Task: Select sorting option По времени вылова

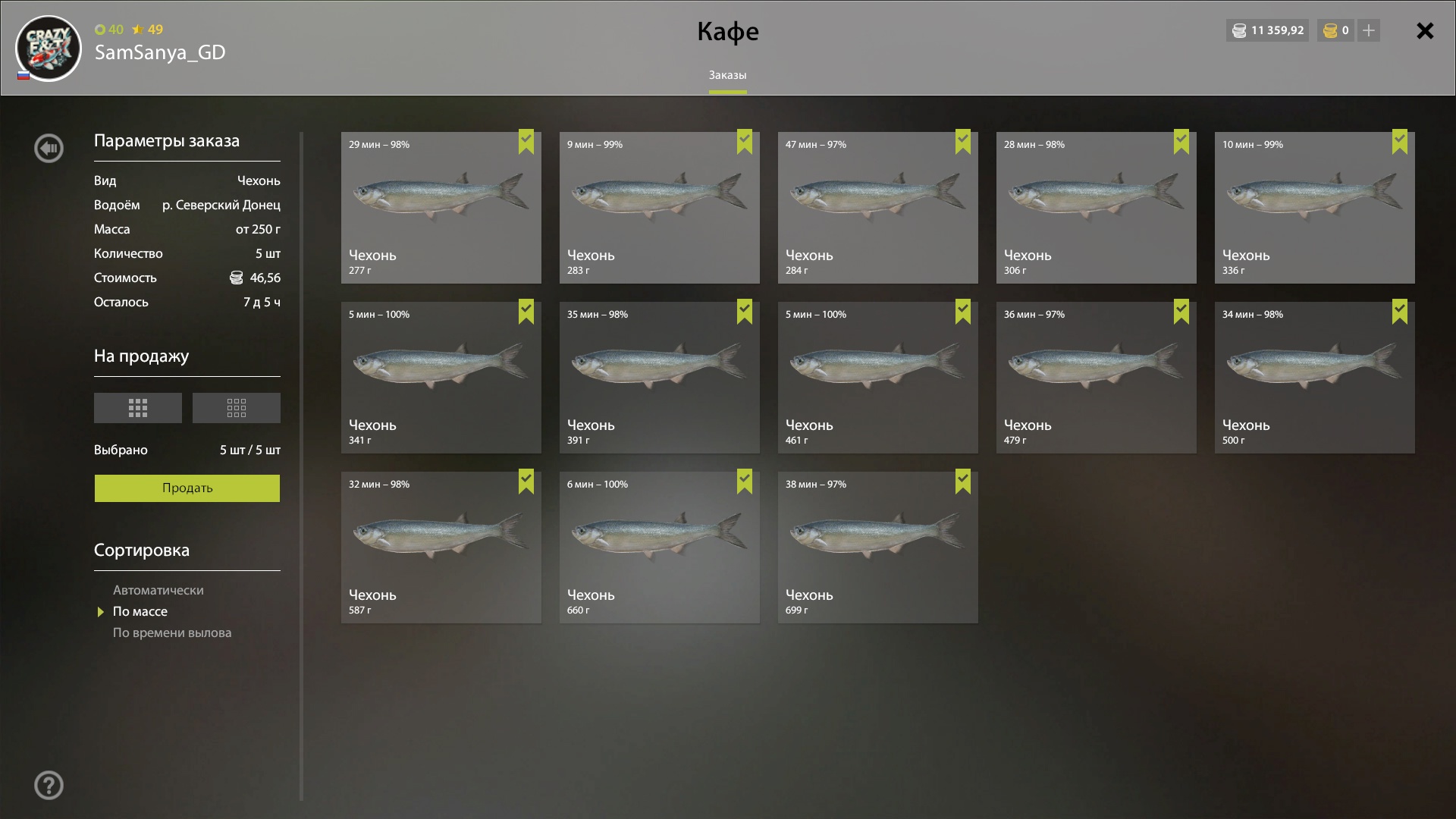Action: [x=172, y=632]
